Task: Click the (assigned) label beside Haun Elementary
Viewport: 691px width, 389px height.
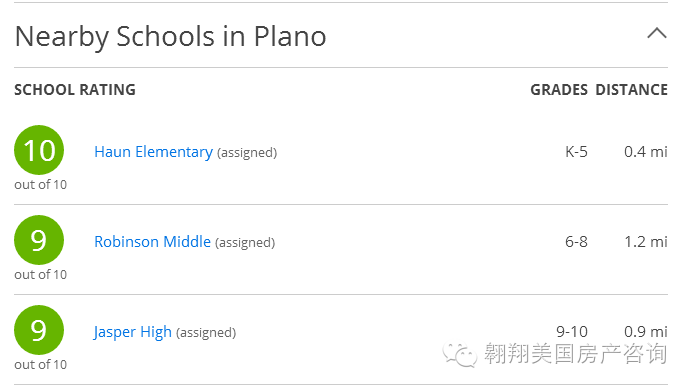Action: (247, 153)
